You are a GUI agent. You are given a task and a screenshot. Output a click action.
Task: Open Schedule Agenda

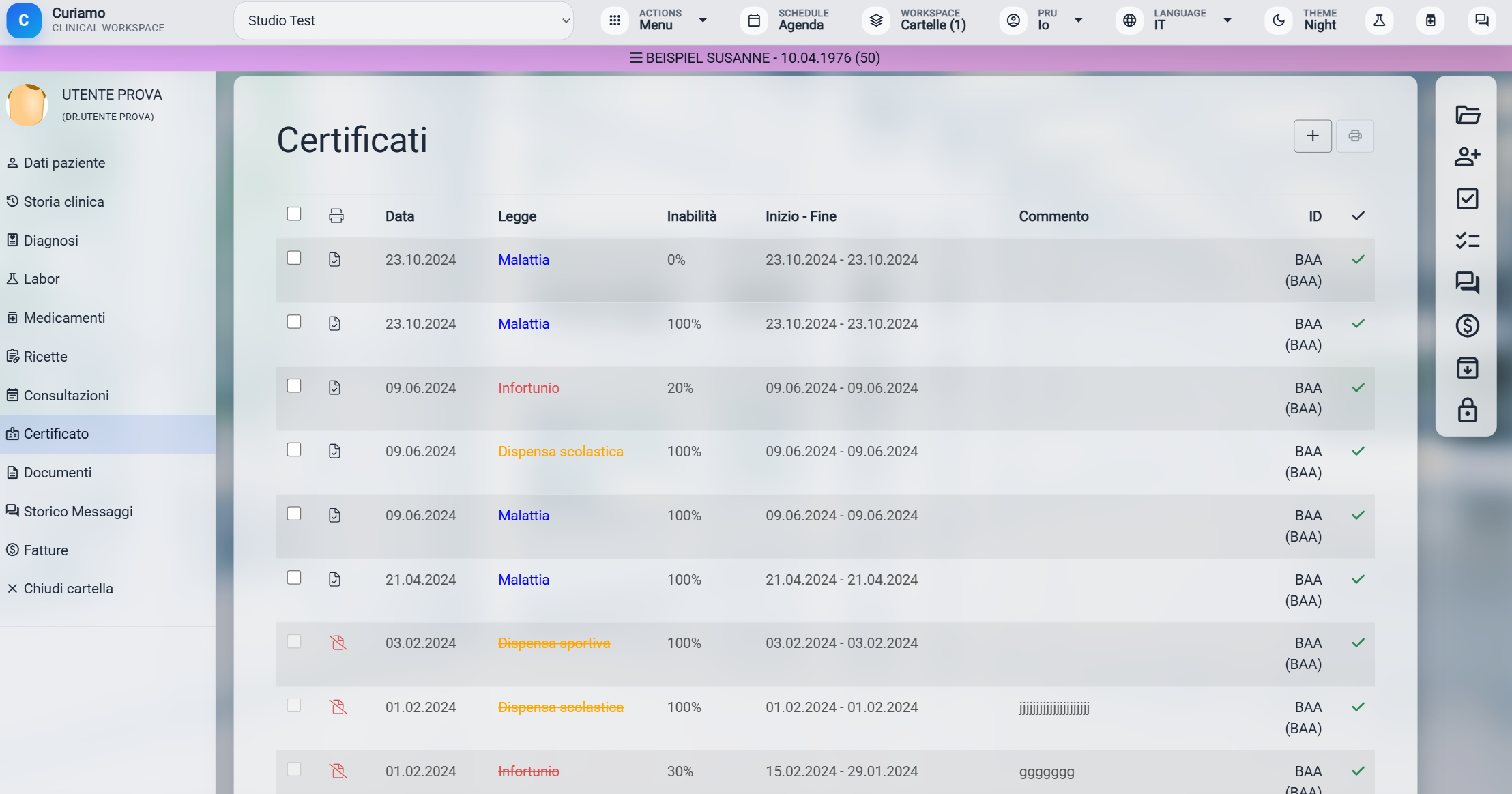[785, 20]
